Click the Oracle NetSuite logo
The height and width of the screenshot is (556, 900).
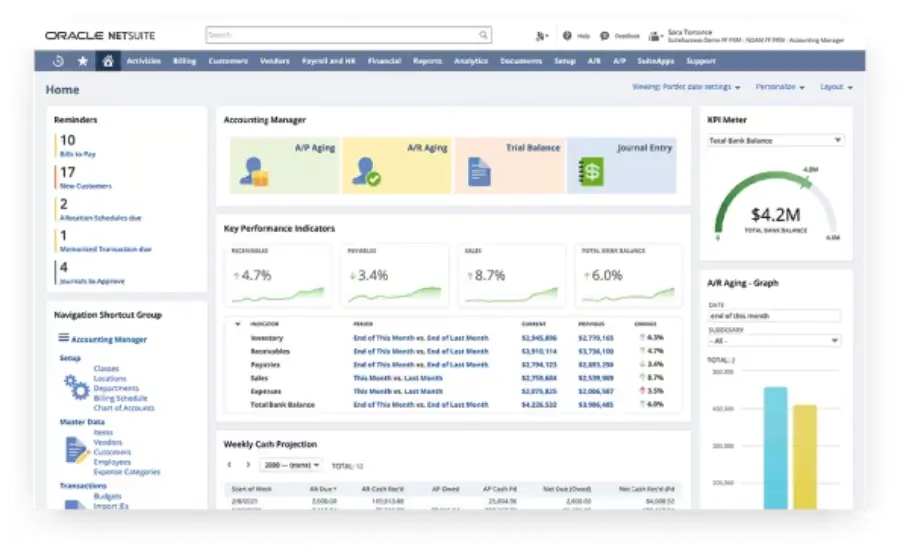(x=100, y=36)
